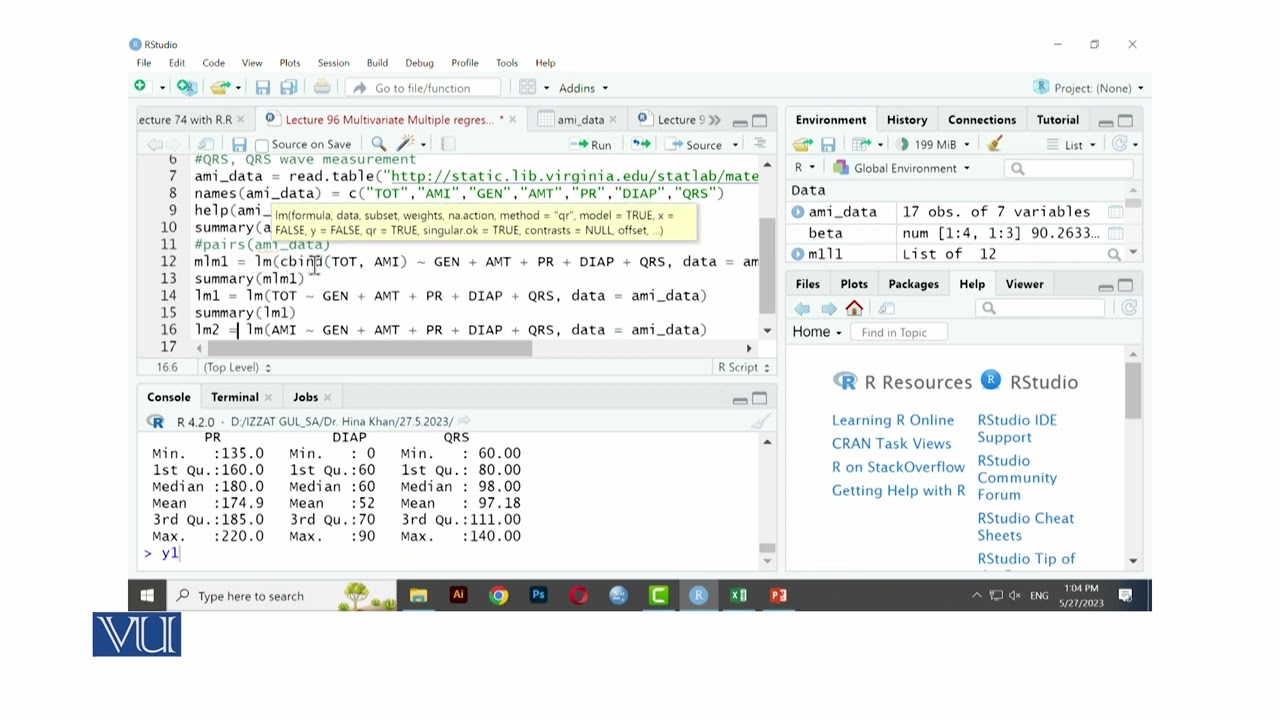The image size is (1280, 720).
Task: Enable the Source on Save checkbox
Action: click(262, 145)
